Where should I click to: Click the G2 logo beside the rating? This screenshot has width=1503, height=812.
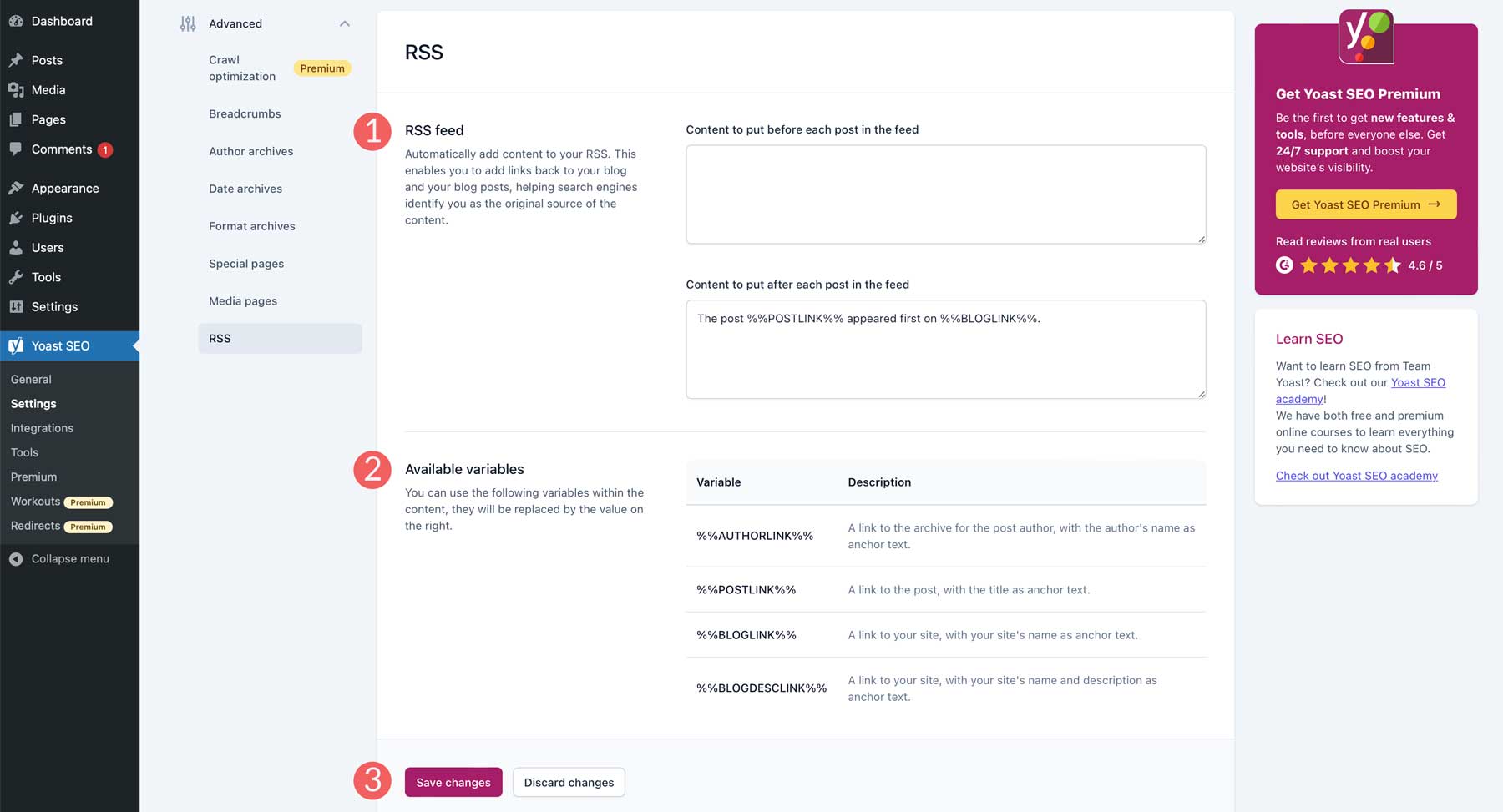[1283, 265]
